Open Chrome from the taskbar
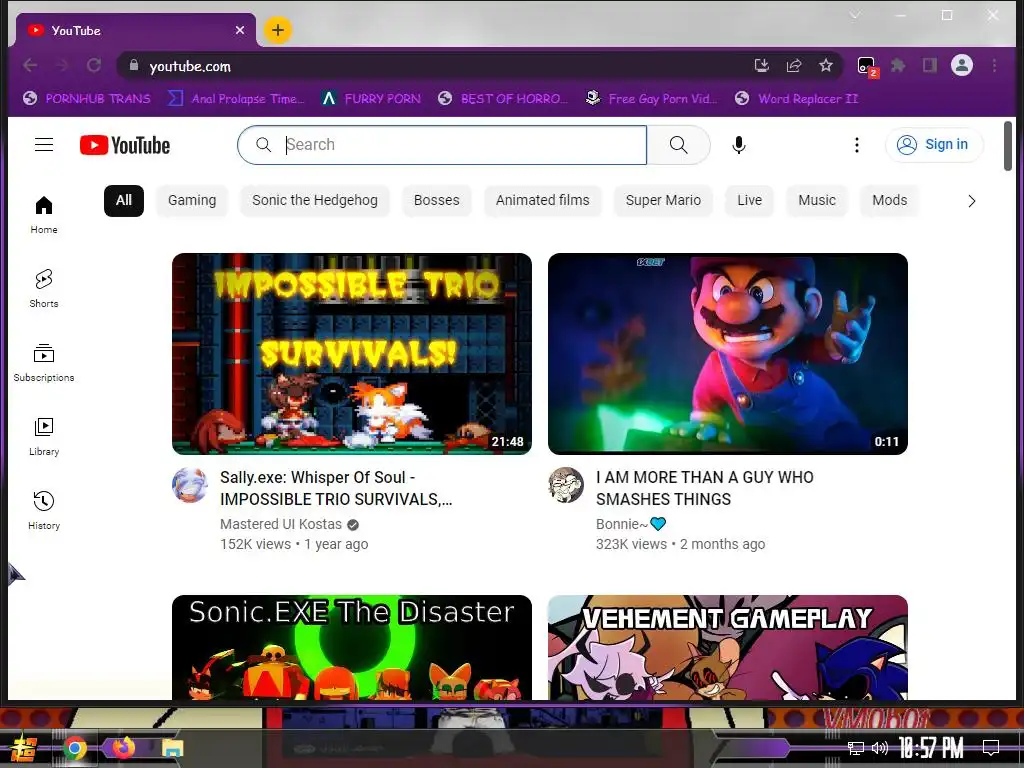 tap(75, 748)
